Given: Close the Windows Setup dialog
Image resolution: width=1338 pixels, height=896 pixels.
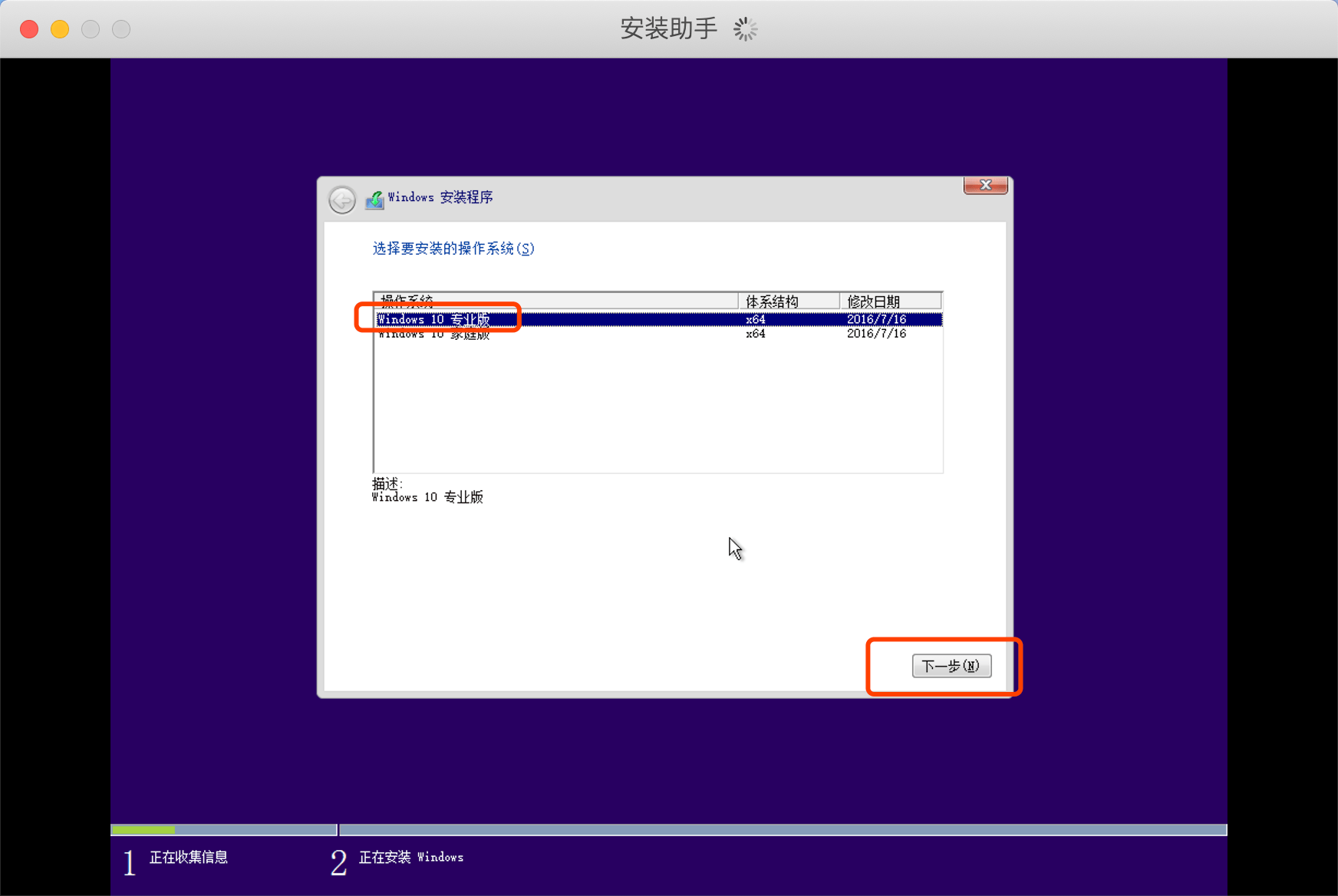Looking at the screenshot, I should (986, 186).
